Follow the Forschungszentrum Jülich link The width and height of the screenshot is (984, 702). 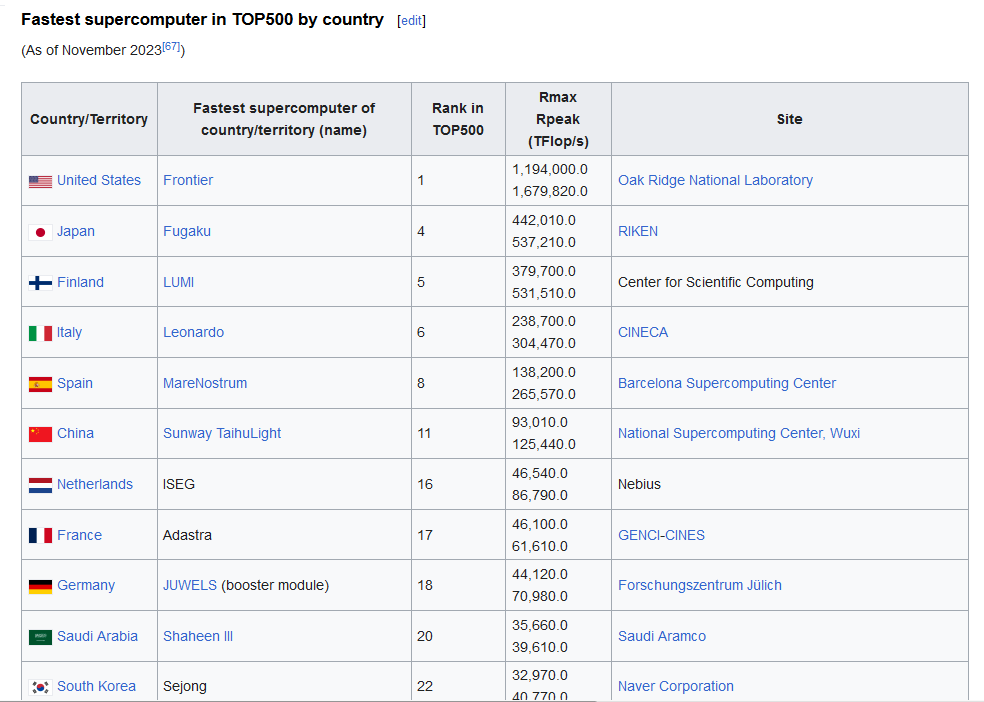(700, 585)
